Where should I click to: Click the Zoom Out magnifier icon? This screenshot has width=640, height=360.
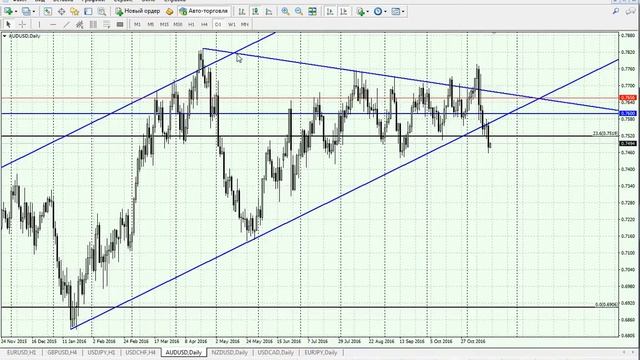click(x=299, y=11)
